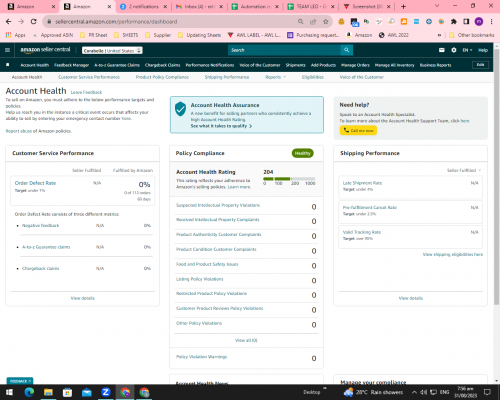Image resolution: width=500 pixels, height=400 pixels.
Task: Switch to the Customer Service Performance tab
Action: click(89, 77)
